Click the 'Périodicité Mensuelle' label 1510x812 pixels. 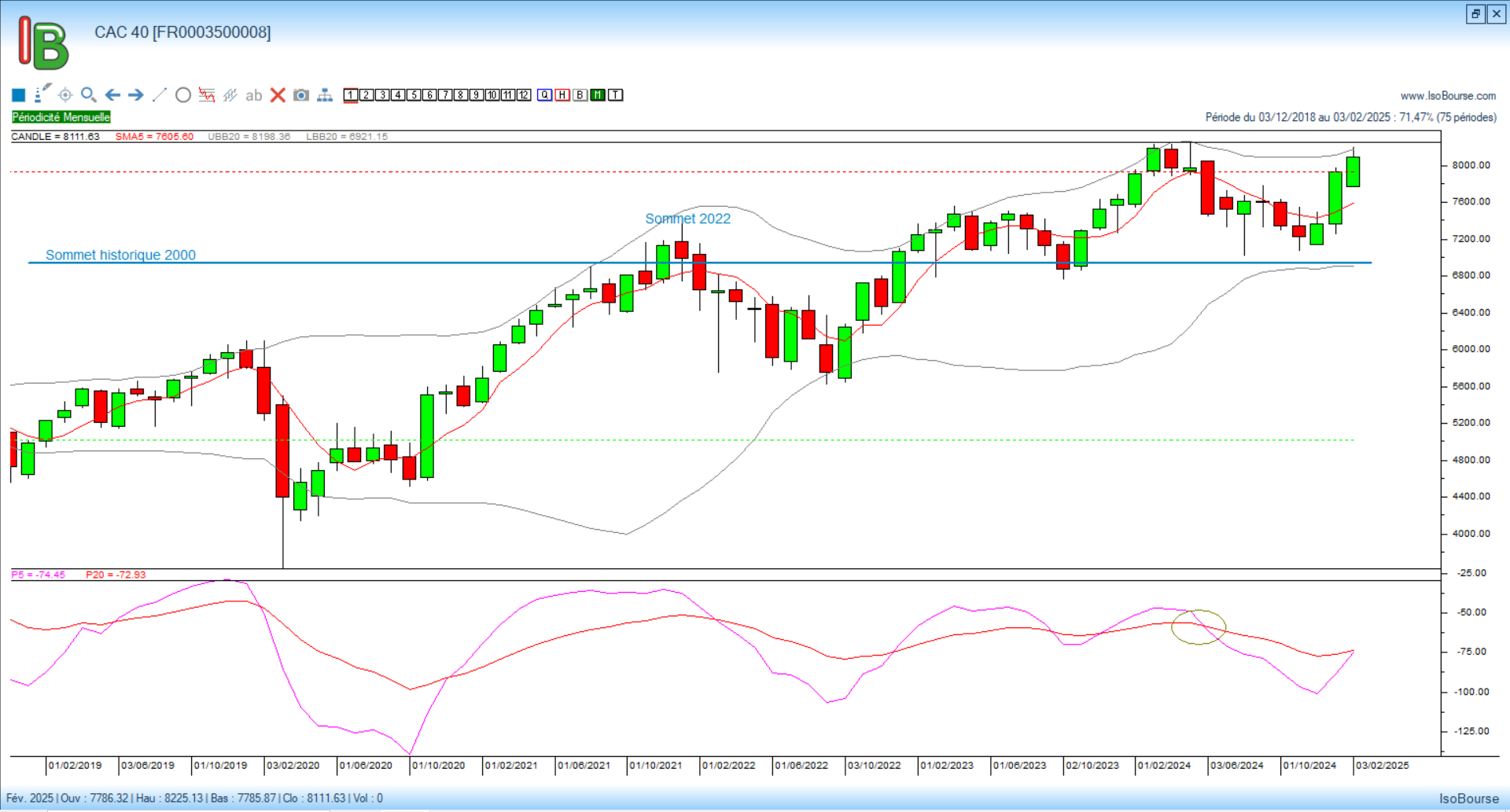point(61,117)
